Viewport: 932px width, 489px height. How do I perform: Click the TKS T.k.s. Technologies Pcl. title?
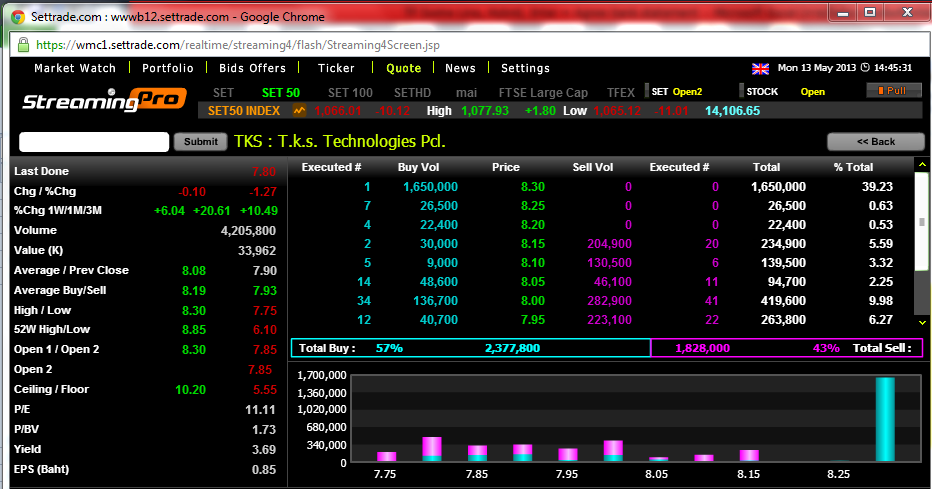[339, 141]
